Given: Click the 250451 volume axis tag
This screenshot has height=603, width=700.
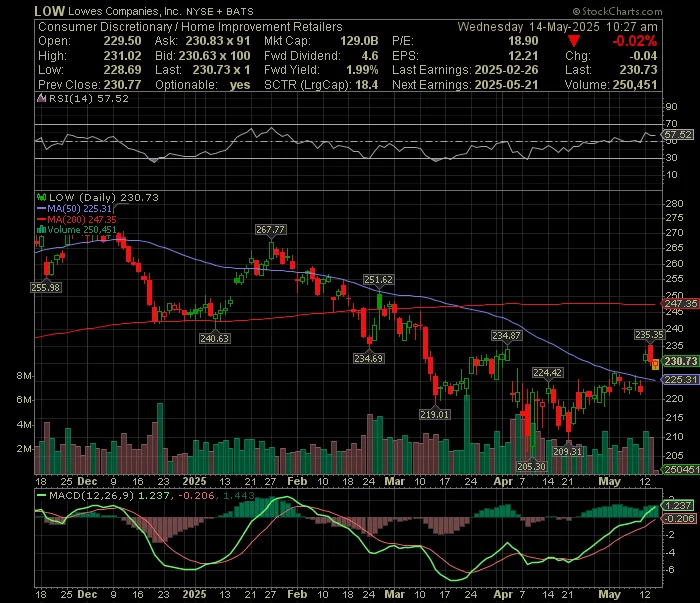Looking at the screenshot, I should [681, 469].
